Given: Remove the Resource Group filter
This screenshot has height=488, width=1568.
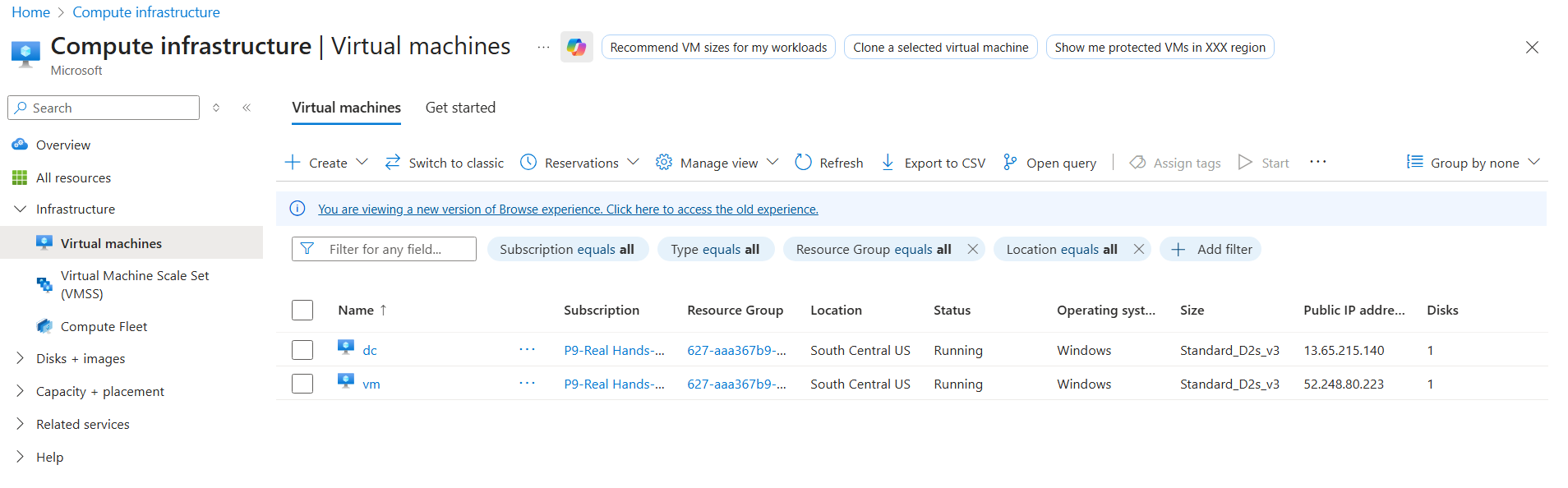Looking at the screenshot, I should (973, 249).
